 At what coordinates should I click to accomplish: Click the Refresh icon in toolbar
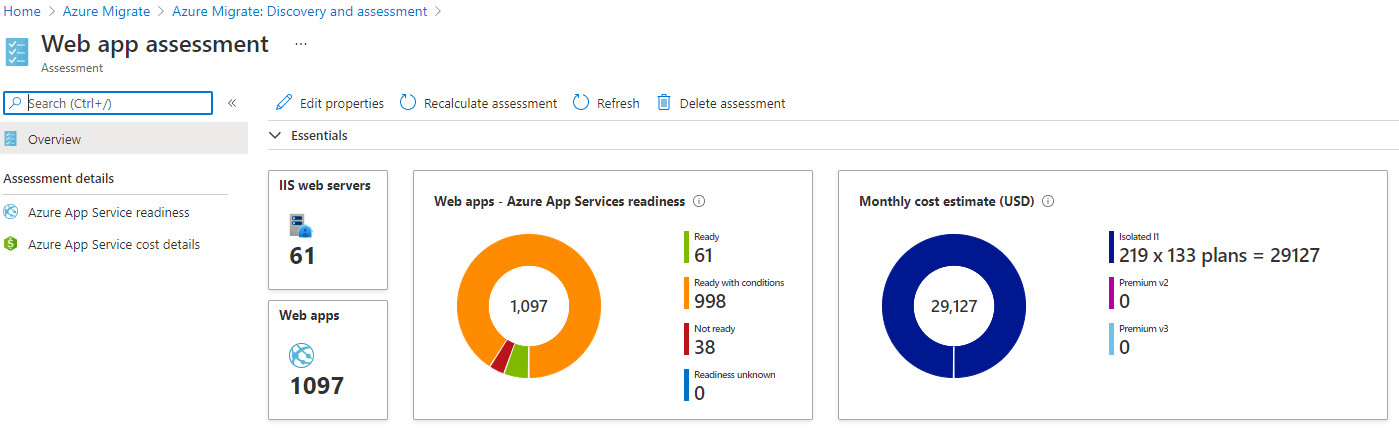[581, 103]
